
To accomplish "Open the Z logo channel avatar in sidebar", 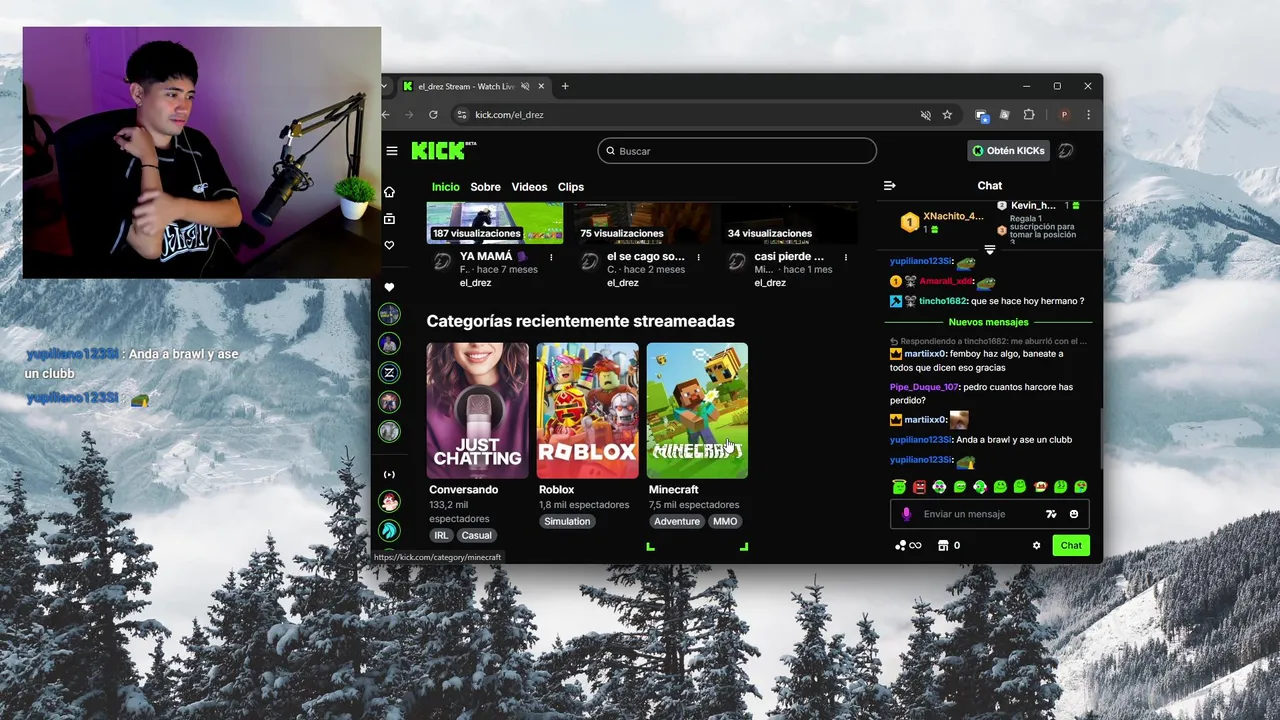I will coord(389,372).
